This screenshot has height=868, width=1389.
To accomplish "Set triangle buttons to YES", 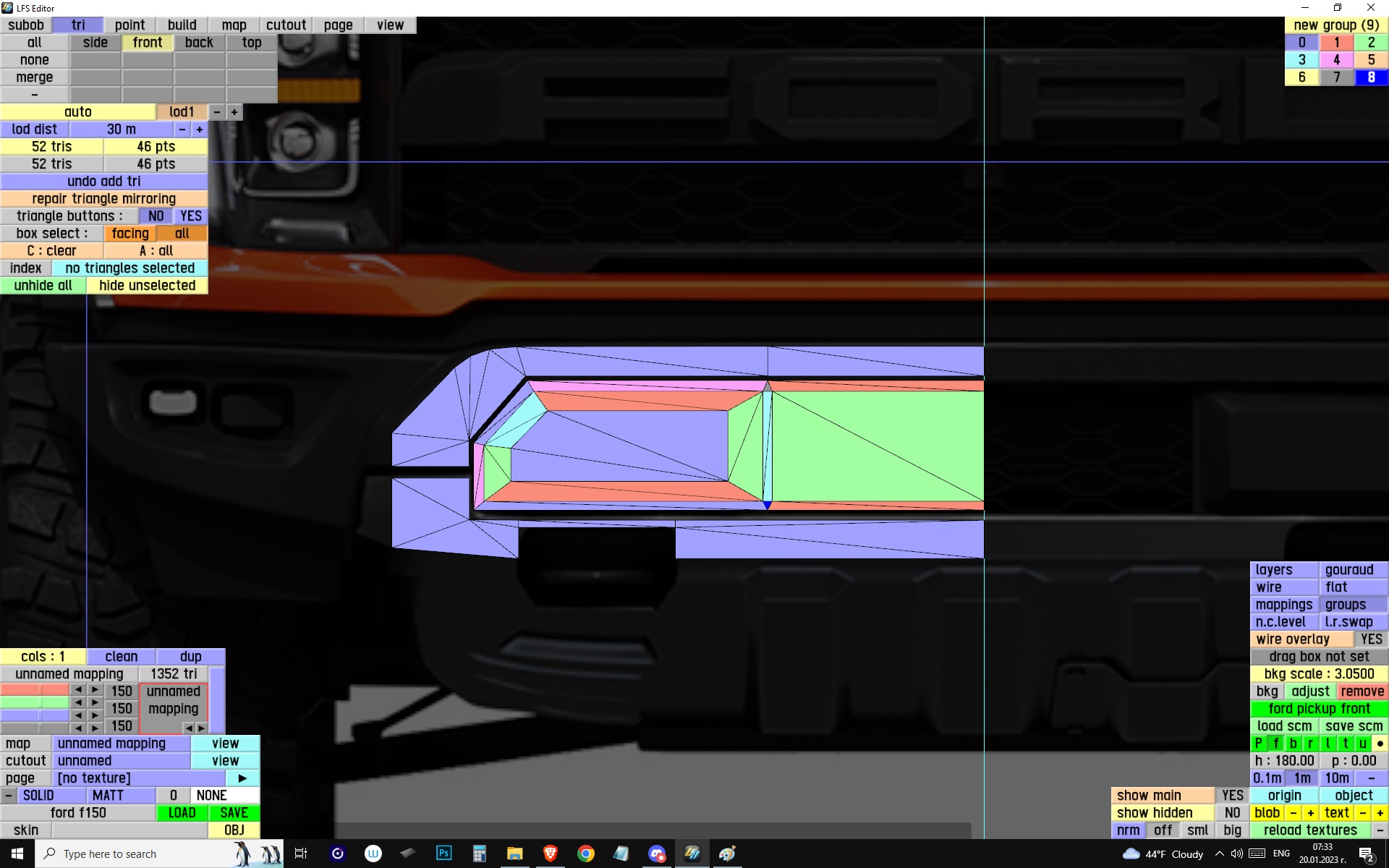I will point(191,216).
